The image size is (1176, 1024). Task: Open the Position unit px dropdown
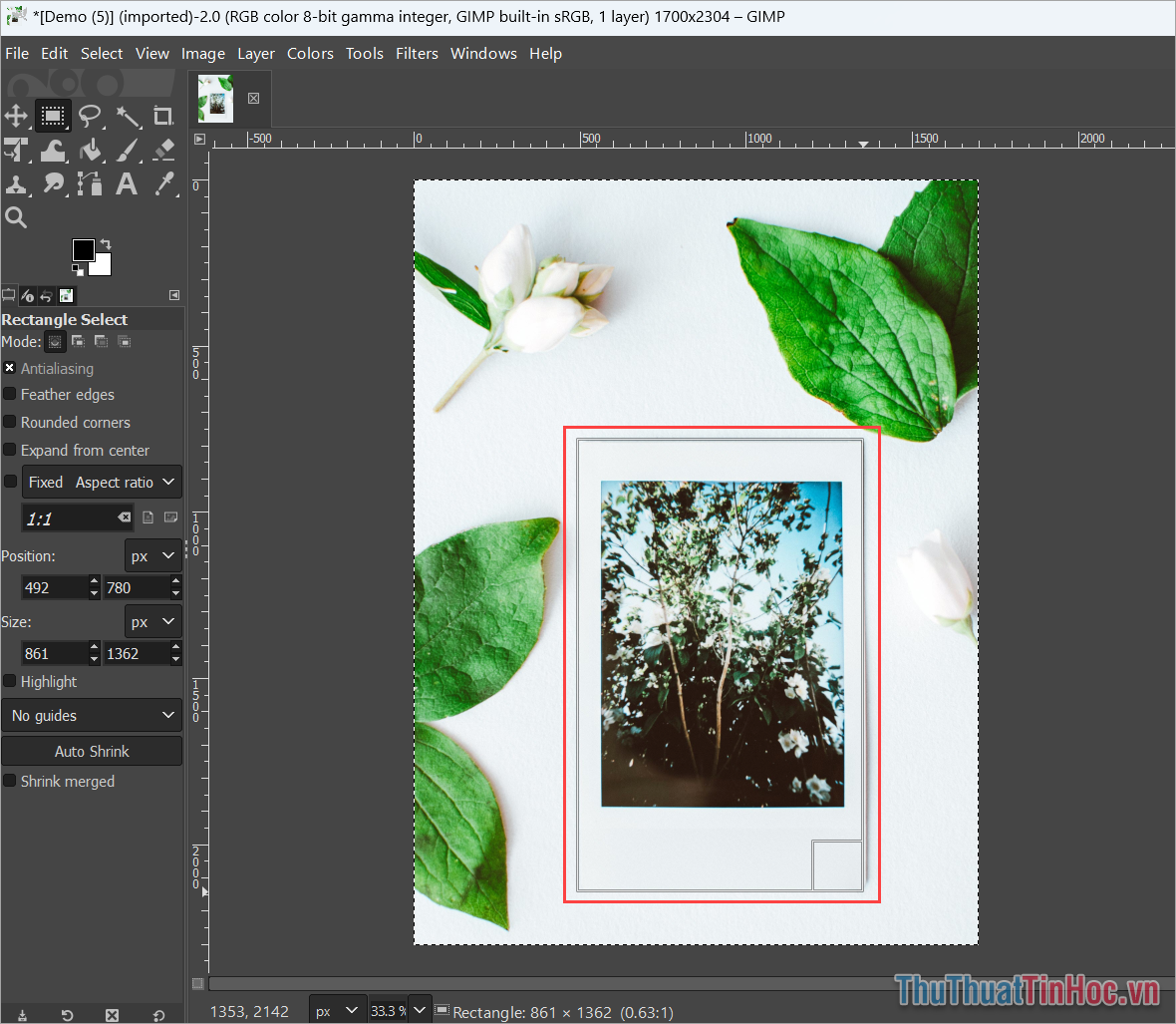[153, 556]
